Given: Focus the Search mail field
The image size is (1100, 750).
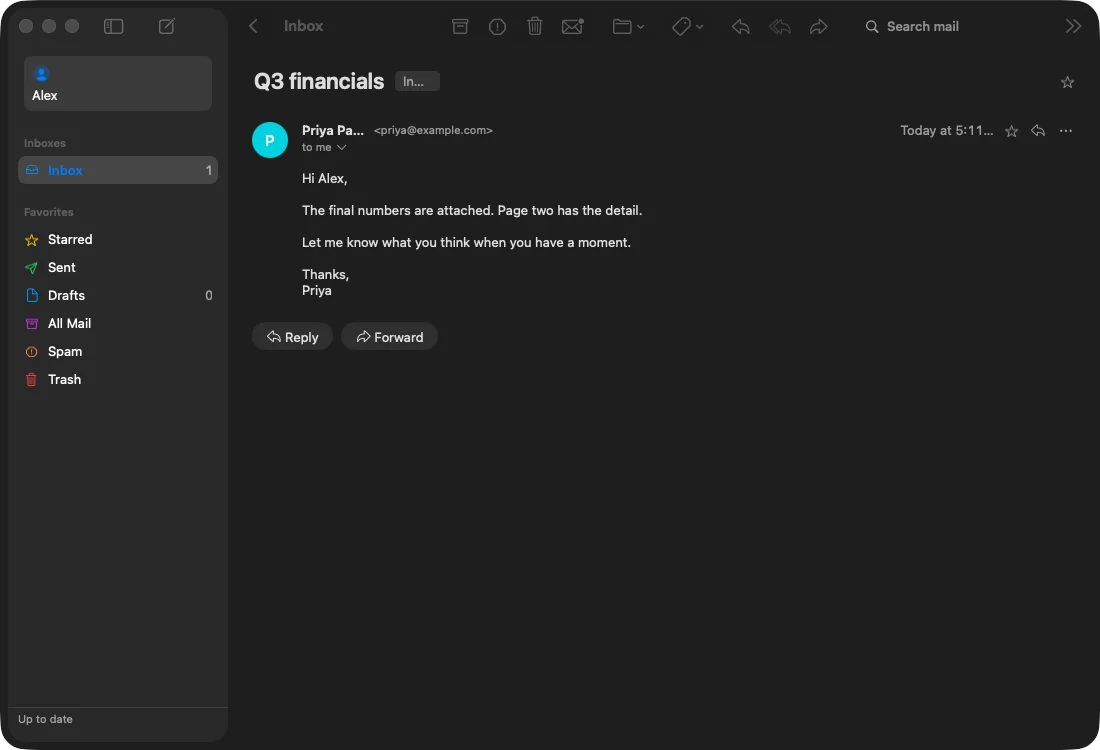Looking at the screenshot, I should point(957,27).
